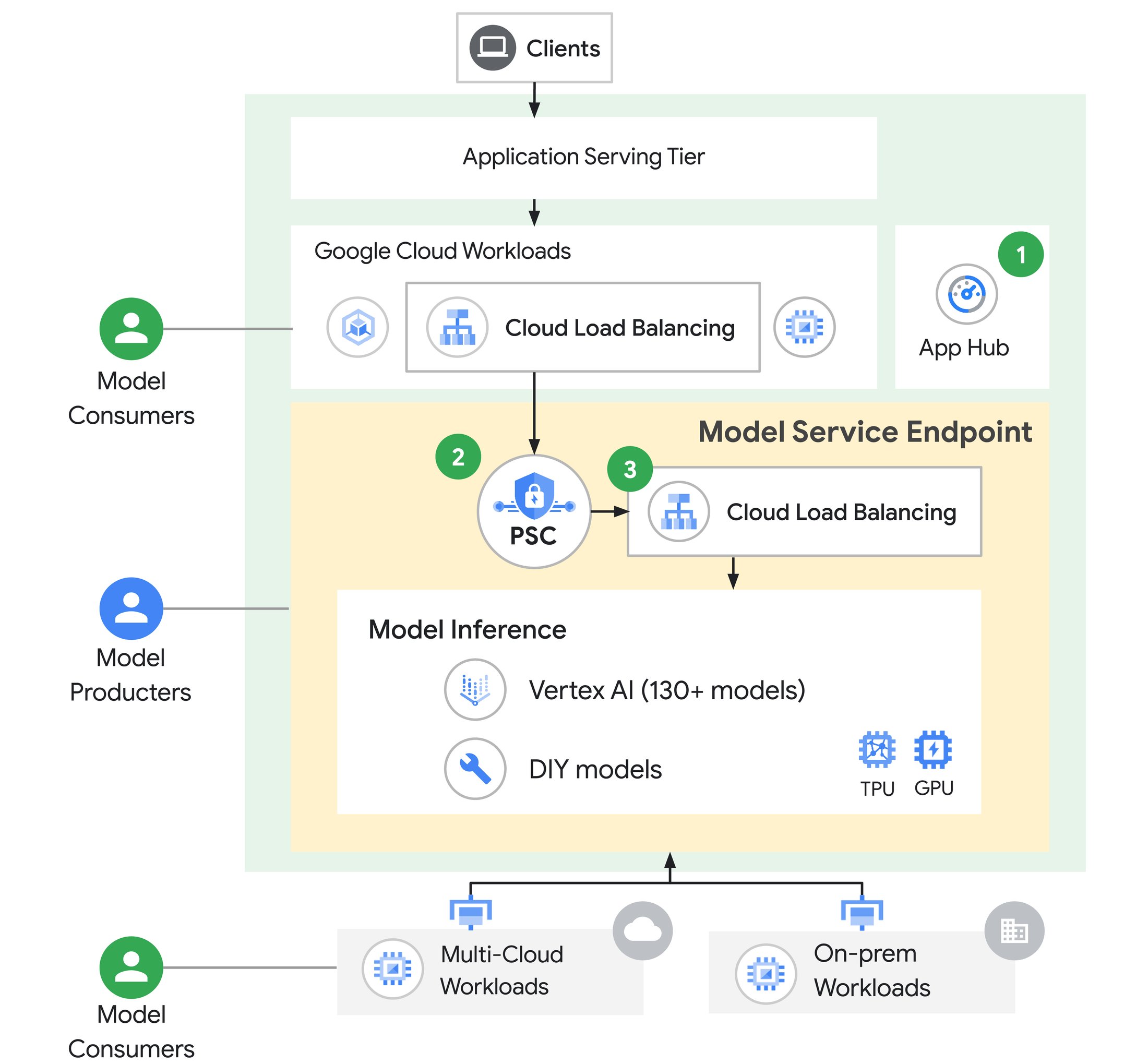This screenshot has width=1148, height=1064.
Task: Click the hexagon cube icon in Google Cloud Workloads
Action: pyautogui.click(x=357, y=327)
